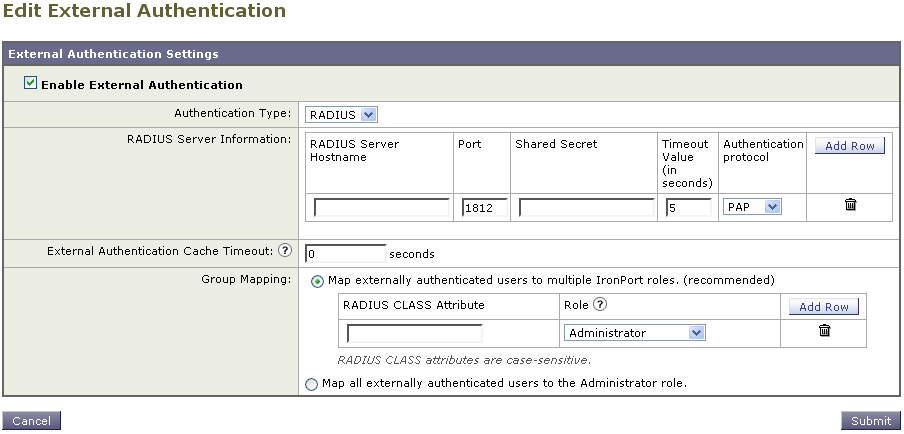
Task: Submit the external authentication settings
Action: point(871,421)
